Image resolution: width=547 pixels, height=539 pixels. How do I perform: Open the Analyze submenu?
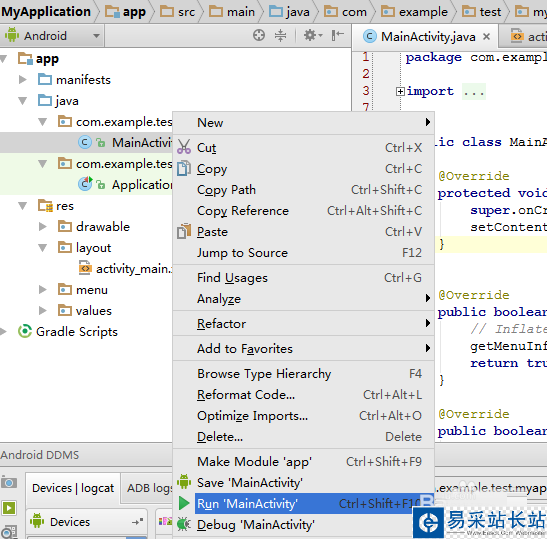304,298
